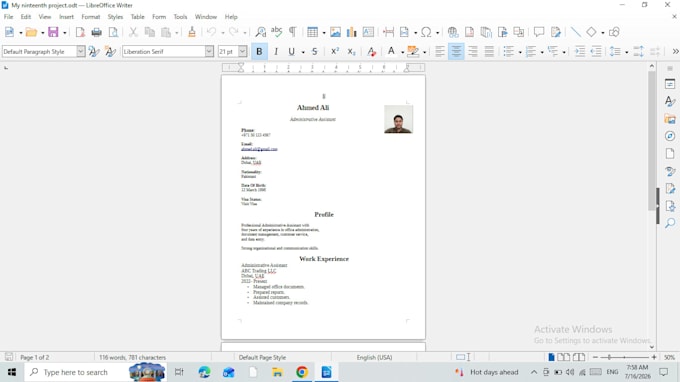Open the Tools menu
The width and height of the screenshot is (680, 382).
180,16
